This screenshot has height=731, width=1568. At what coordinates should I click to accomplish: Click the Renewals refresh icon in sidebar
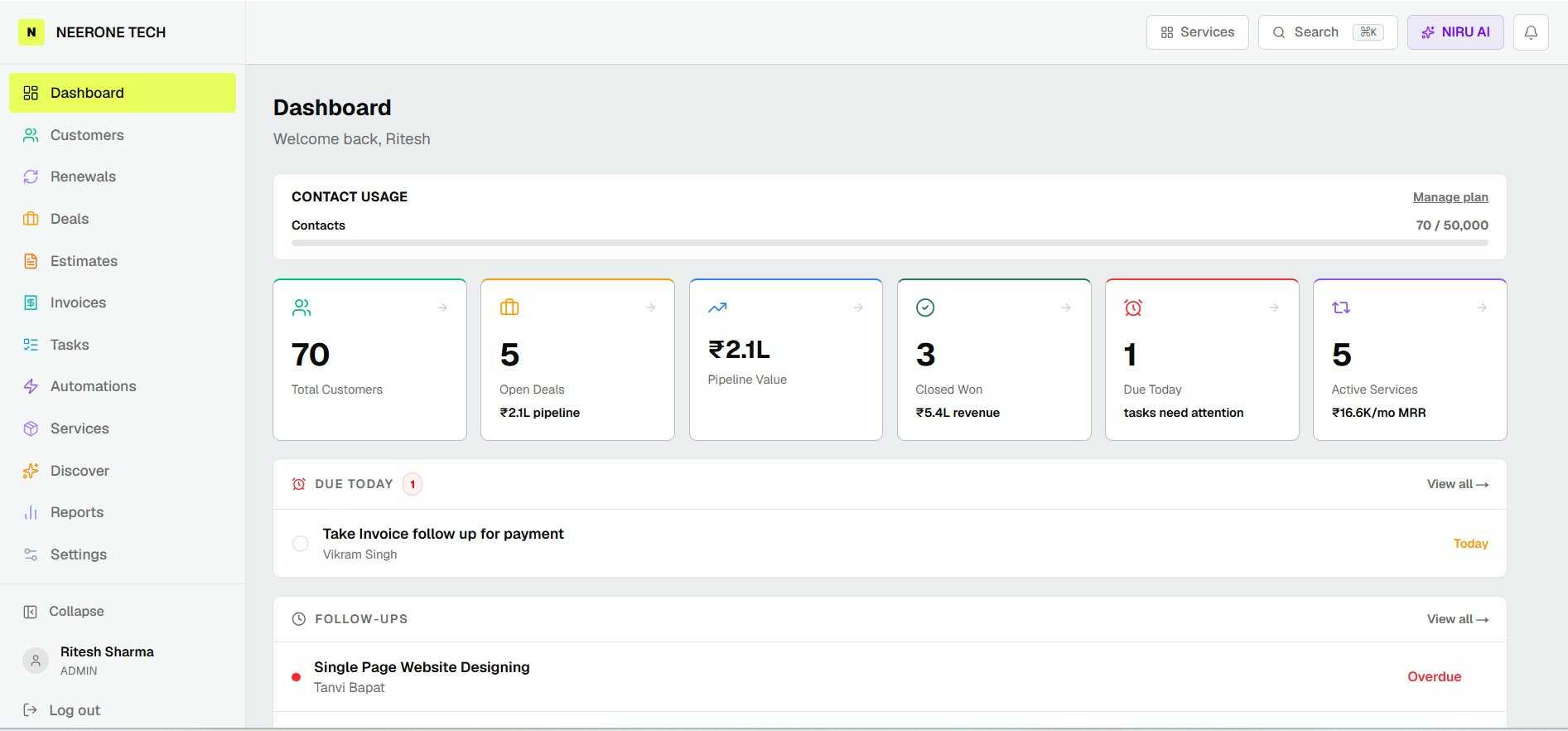pos(31,177)
